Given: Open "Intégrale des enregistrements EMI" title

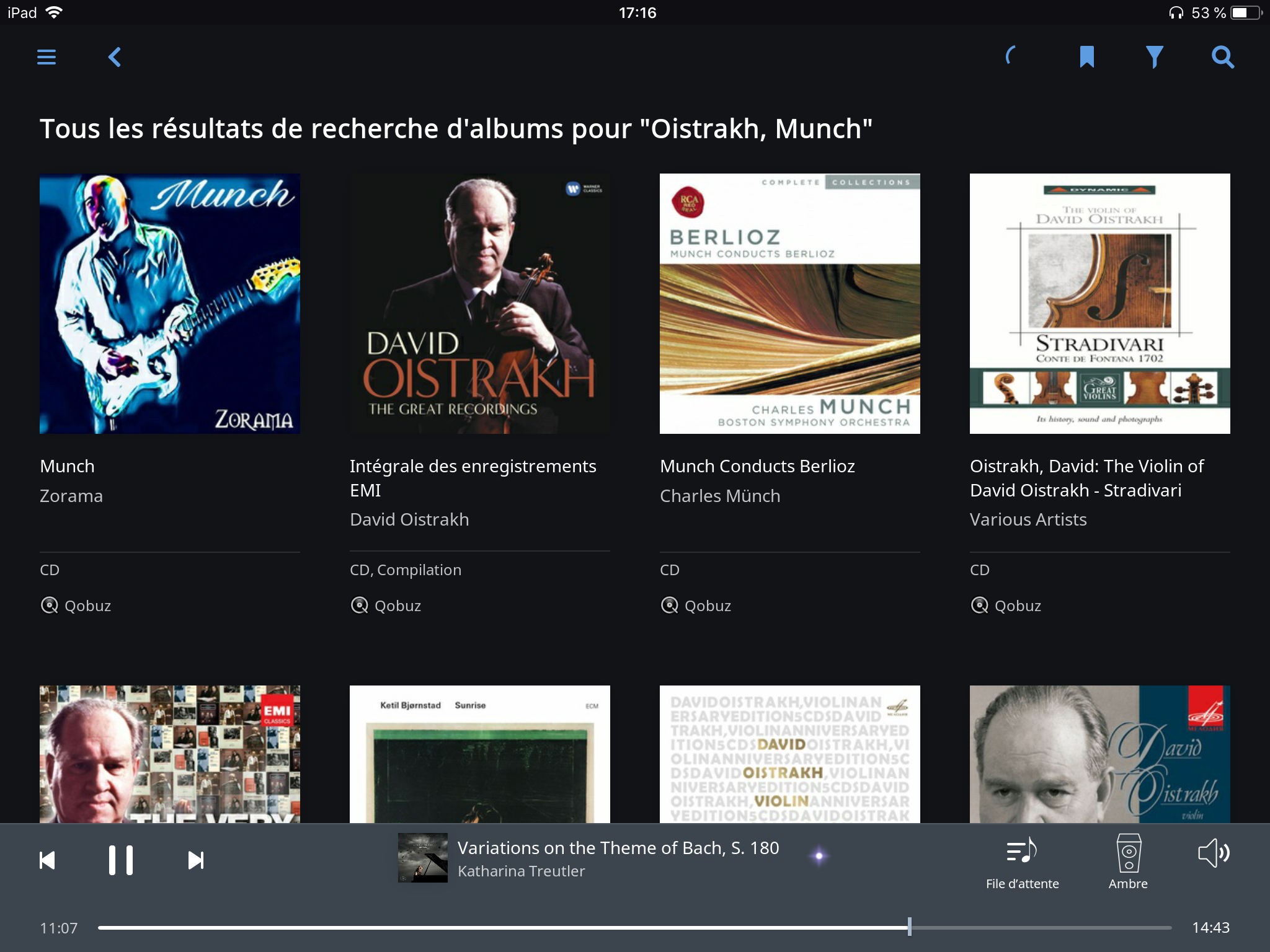Looking at the screenshot, I should [473, 478].
